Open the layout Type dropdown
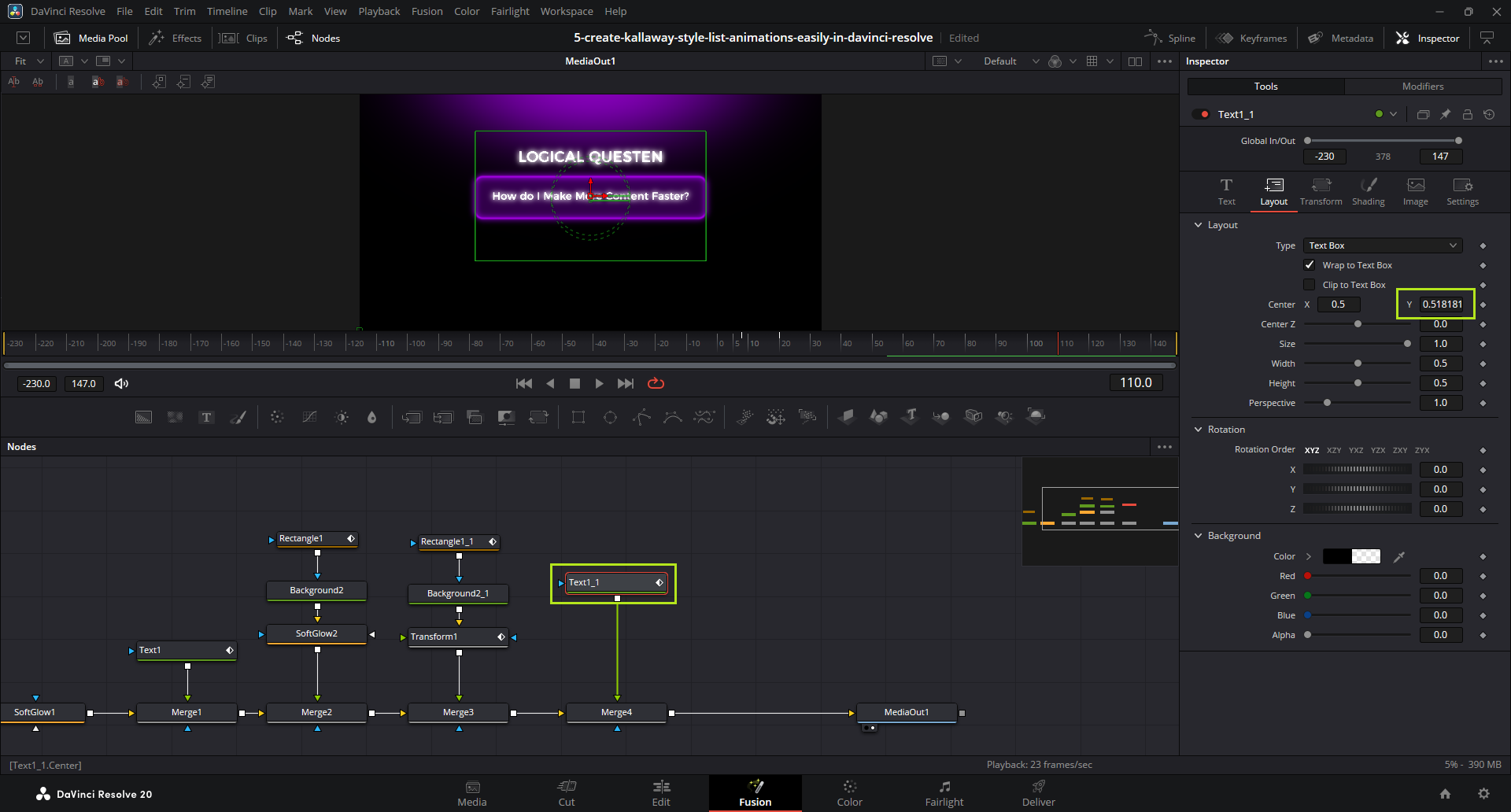Viewport: 1511px width, 812px height. click(x=1383, y=245)
